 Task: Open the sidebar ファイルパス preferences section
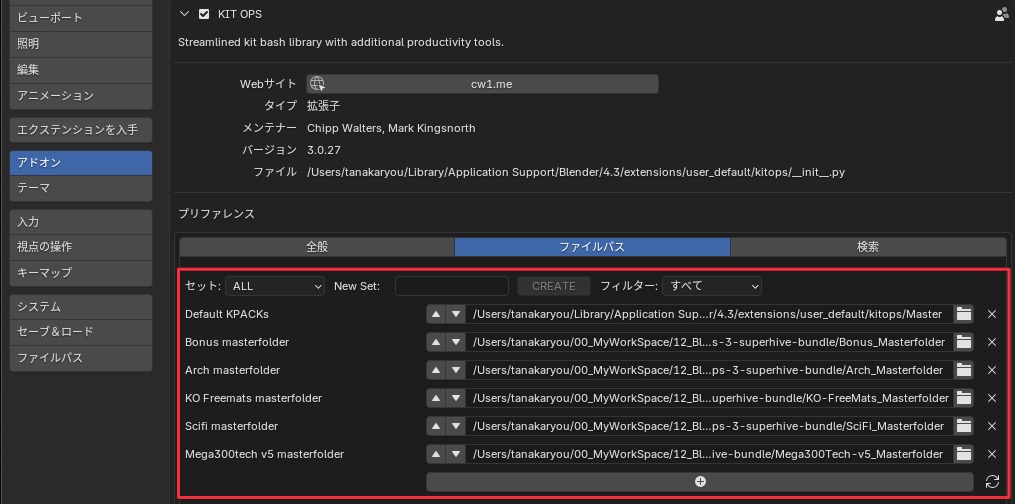pos(81,358)
